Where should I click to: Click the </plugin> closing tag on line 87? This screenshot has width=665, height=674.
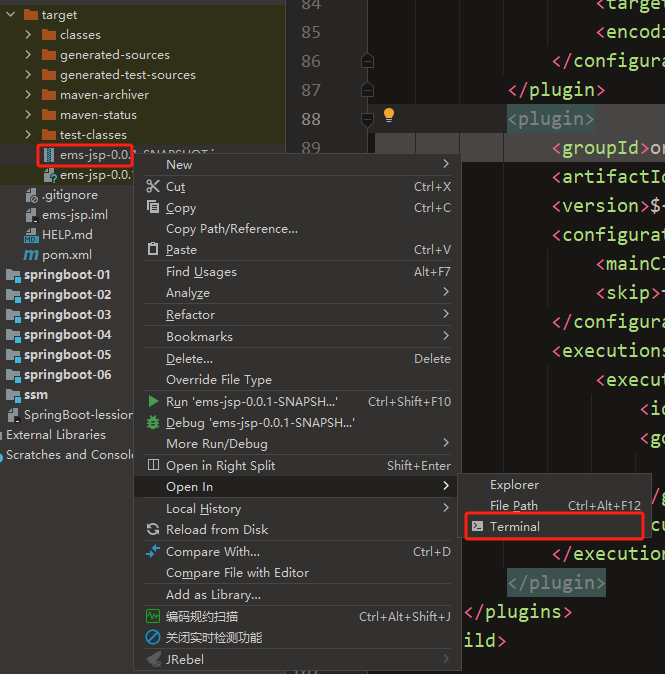coord(556,90)
